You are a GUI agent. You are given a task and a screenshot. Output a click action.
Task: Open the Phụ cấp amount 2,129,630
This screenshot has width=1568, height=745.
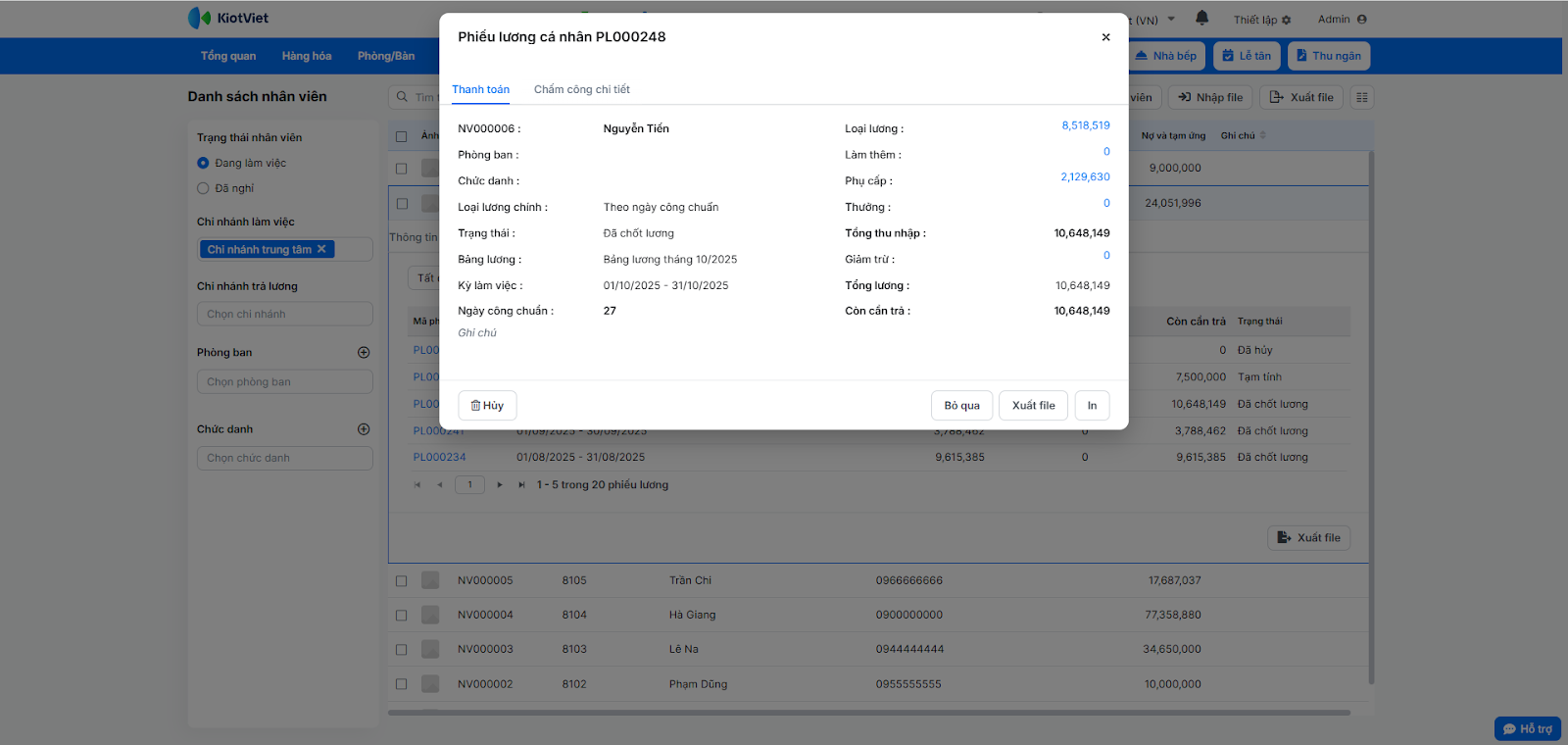coord(1085,177)
